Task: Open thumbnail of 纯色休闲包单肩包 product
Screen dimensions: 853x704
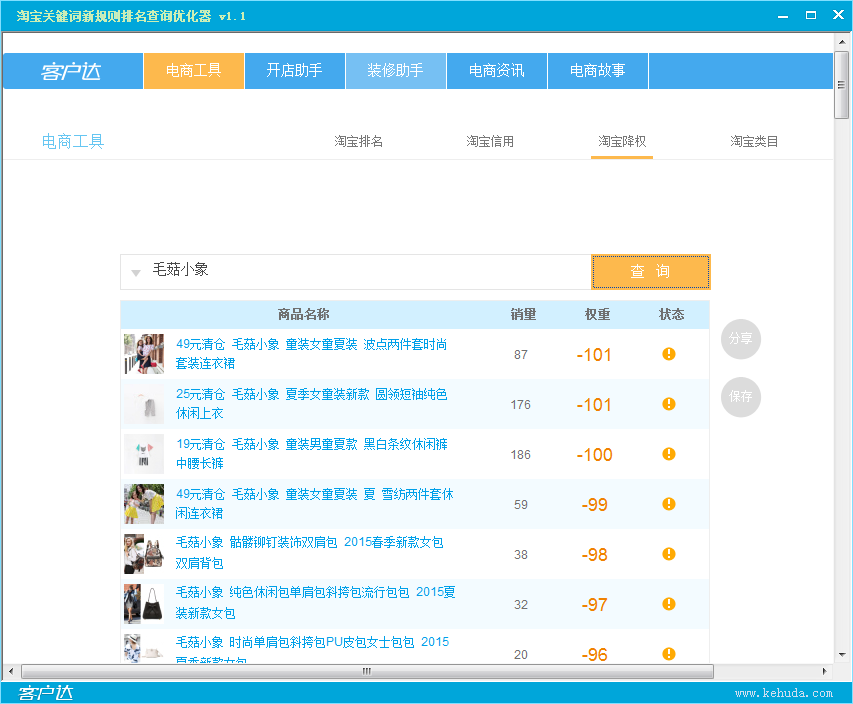Action: click(x=144, y=604)
